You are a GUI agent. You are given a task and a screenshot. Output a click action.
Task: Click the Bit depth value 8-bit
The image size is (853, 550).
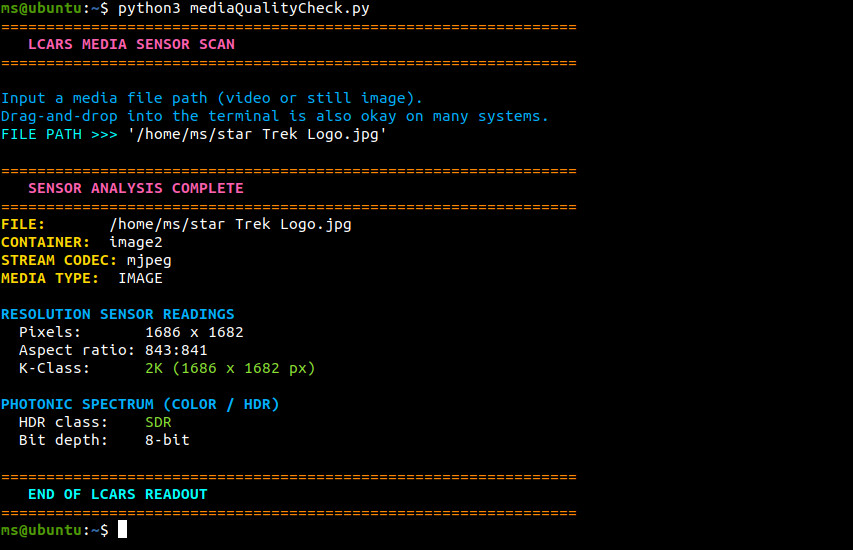click(x=167, y=440)
